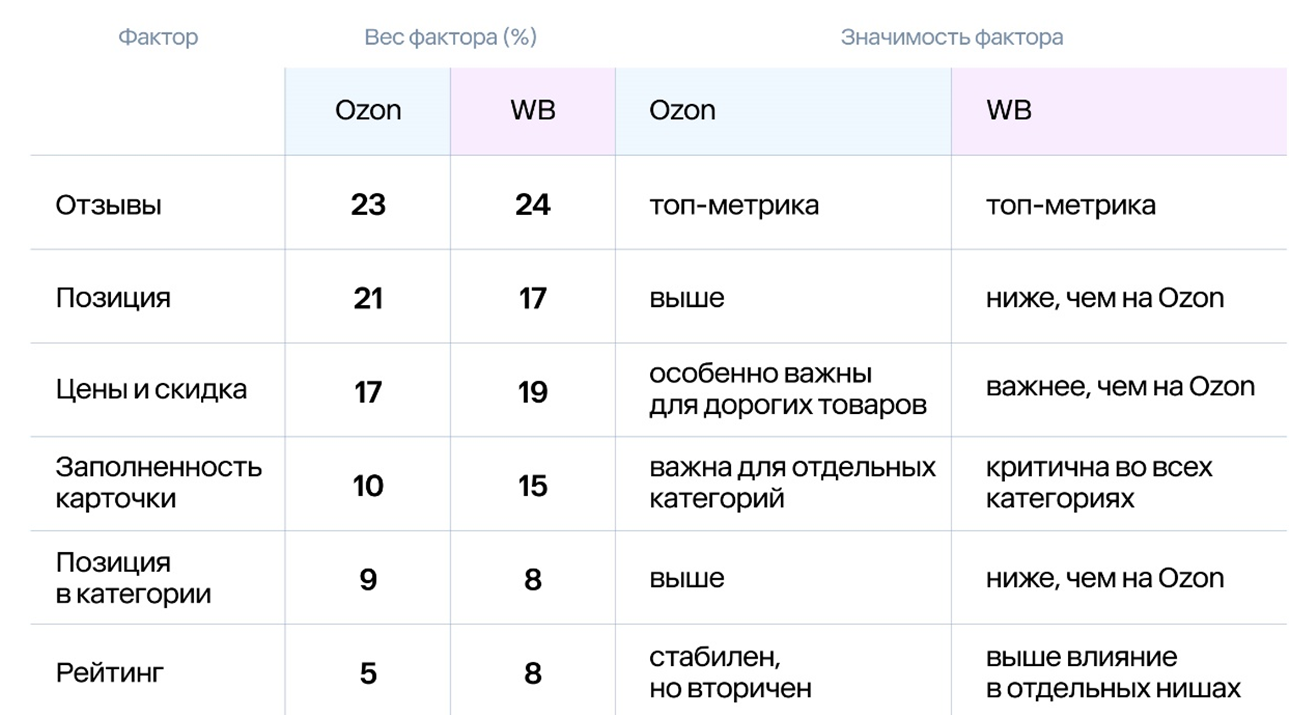The width and height of the screenshot is (1298, 715).
Task: Click the WB value 24 for Отзывы
Action: (532, 204)
